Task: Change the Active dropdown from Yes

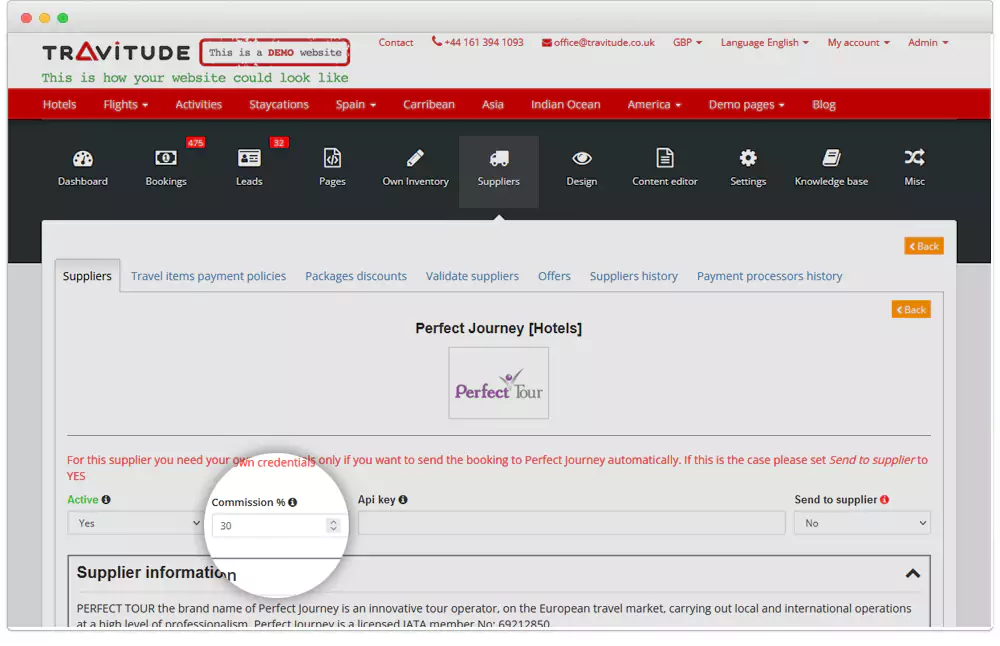Action: [135, 522]
